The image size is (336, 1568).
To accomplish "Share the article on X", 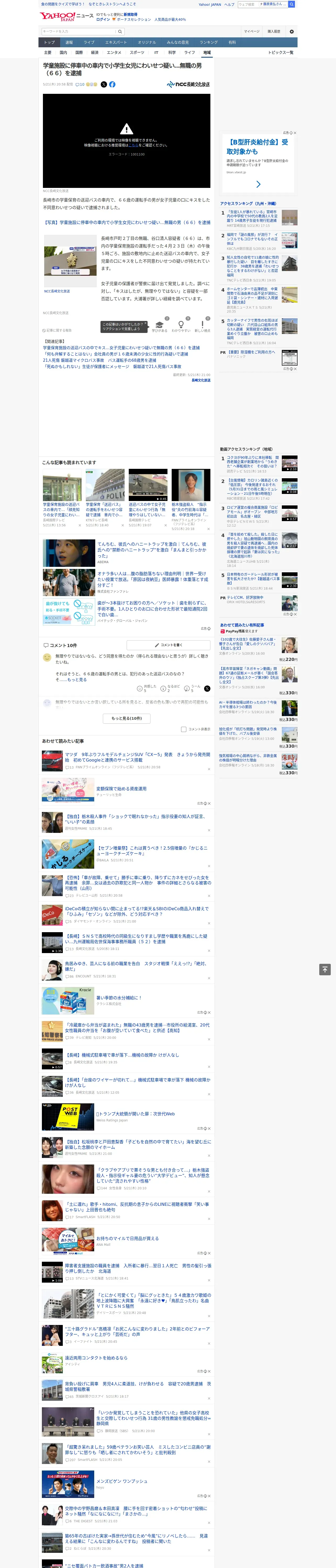I will [x=104, y=85].
